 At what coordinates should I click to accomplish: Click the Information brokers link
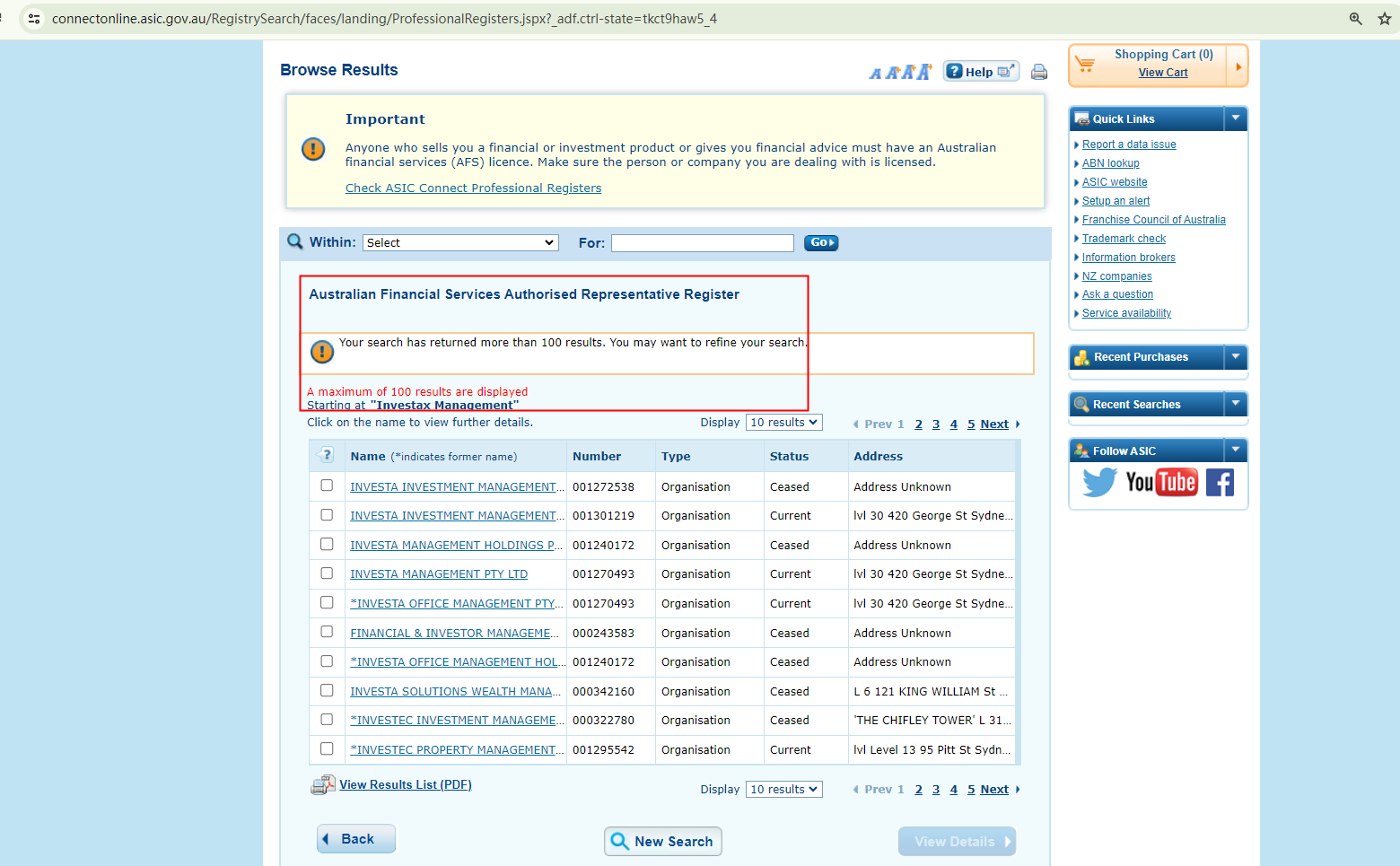point(1129,258)
